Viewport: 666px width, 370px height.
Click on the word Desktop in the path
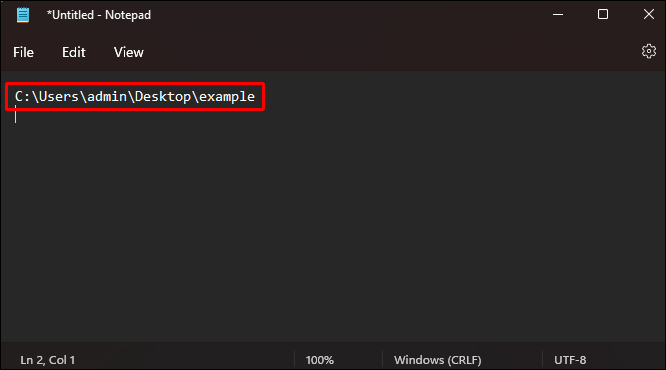click(163, 96)
